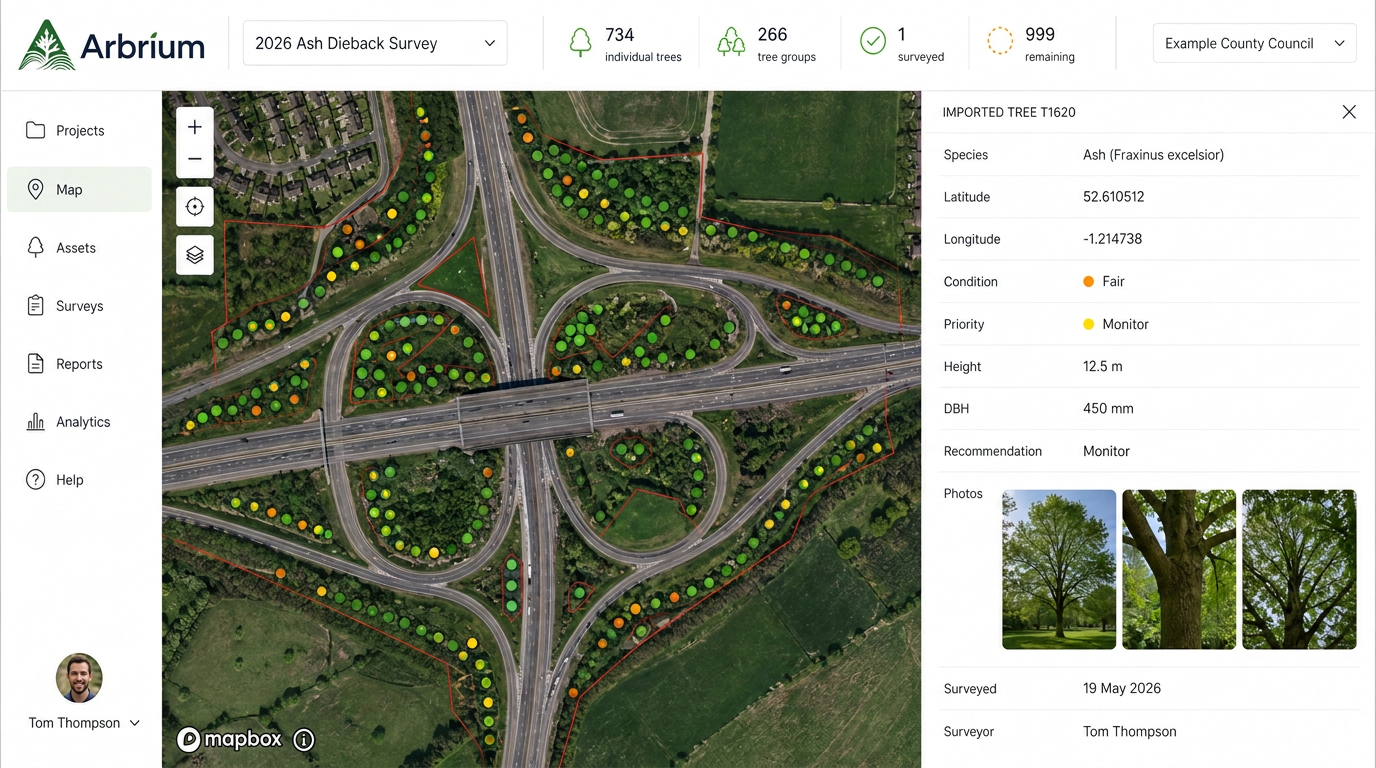
Task: Click the Mapbox logo
Action: click(x=230, y=739)
